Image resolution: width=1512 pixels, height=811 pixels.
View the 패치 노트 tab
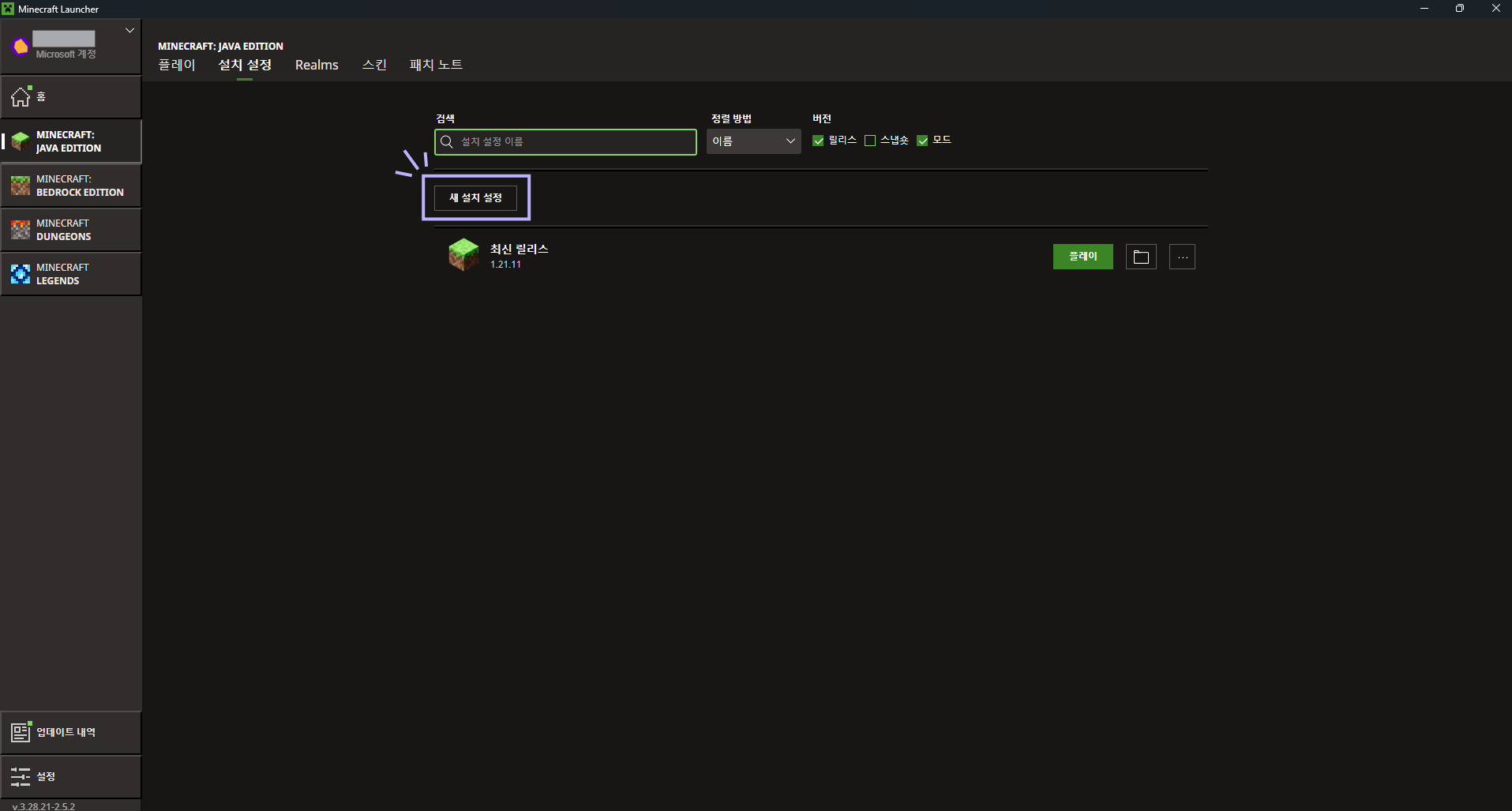pyautogui.click(x=436, y=65)
